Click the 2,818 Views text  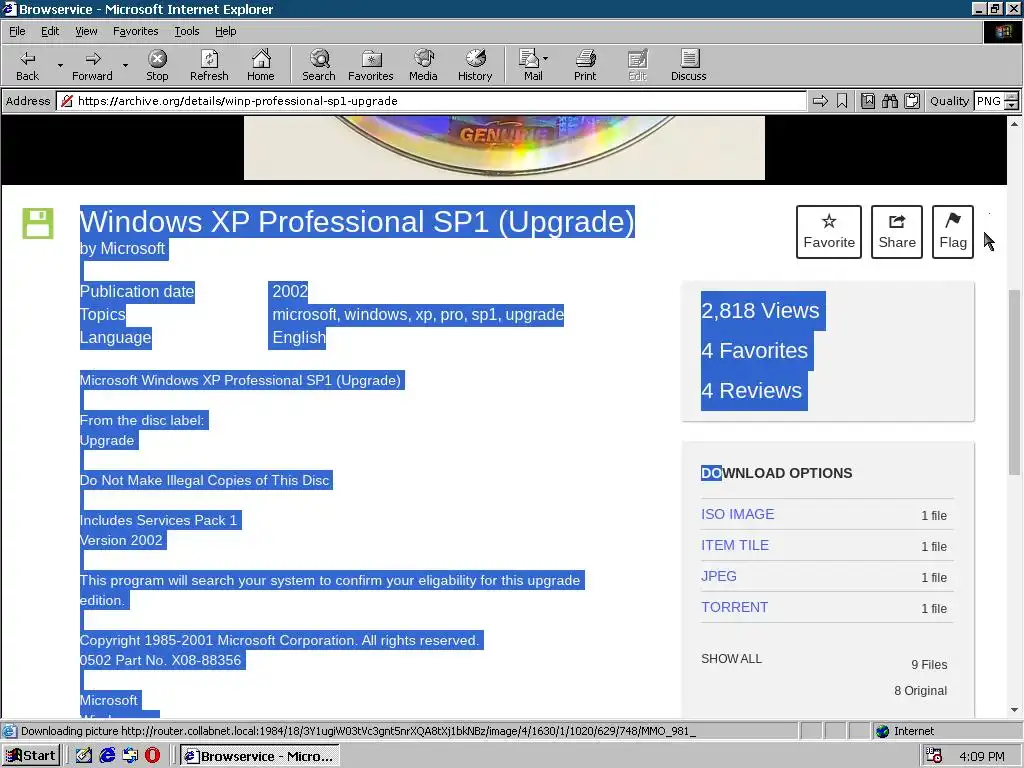pos(760,311)
